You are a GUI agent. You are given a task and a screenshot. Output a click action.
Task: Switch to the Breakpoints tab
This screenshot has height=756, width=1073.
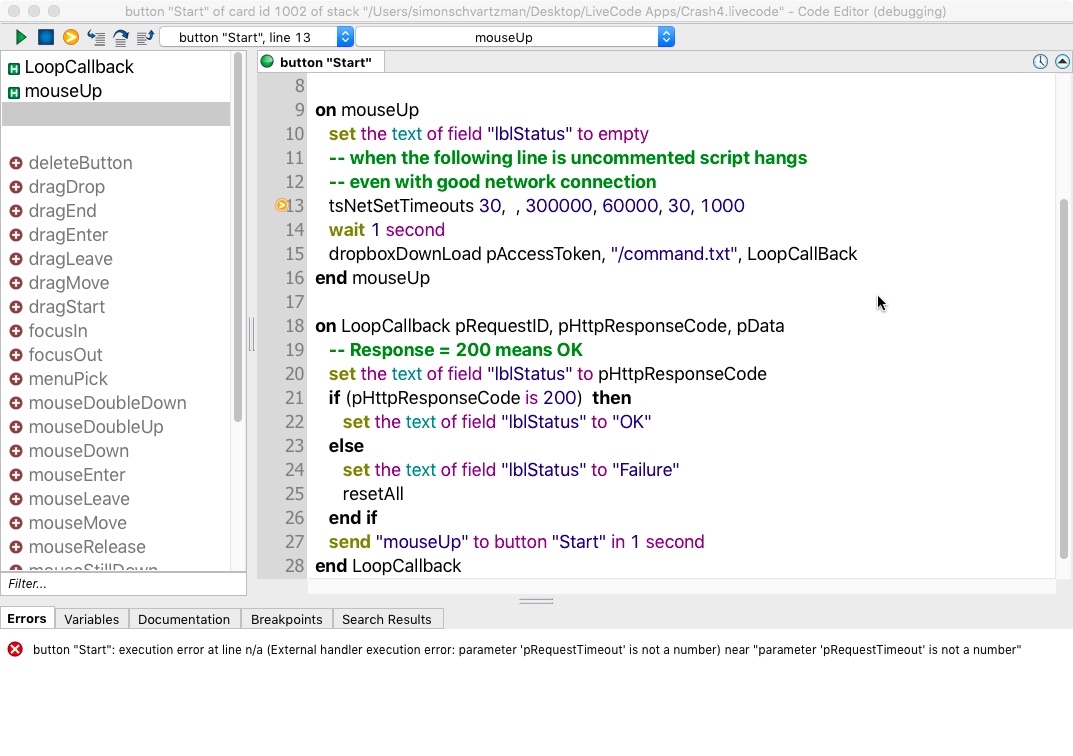pos(286,619)
